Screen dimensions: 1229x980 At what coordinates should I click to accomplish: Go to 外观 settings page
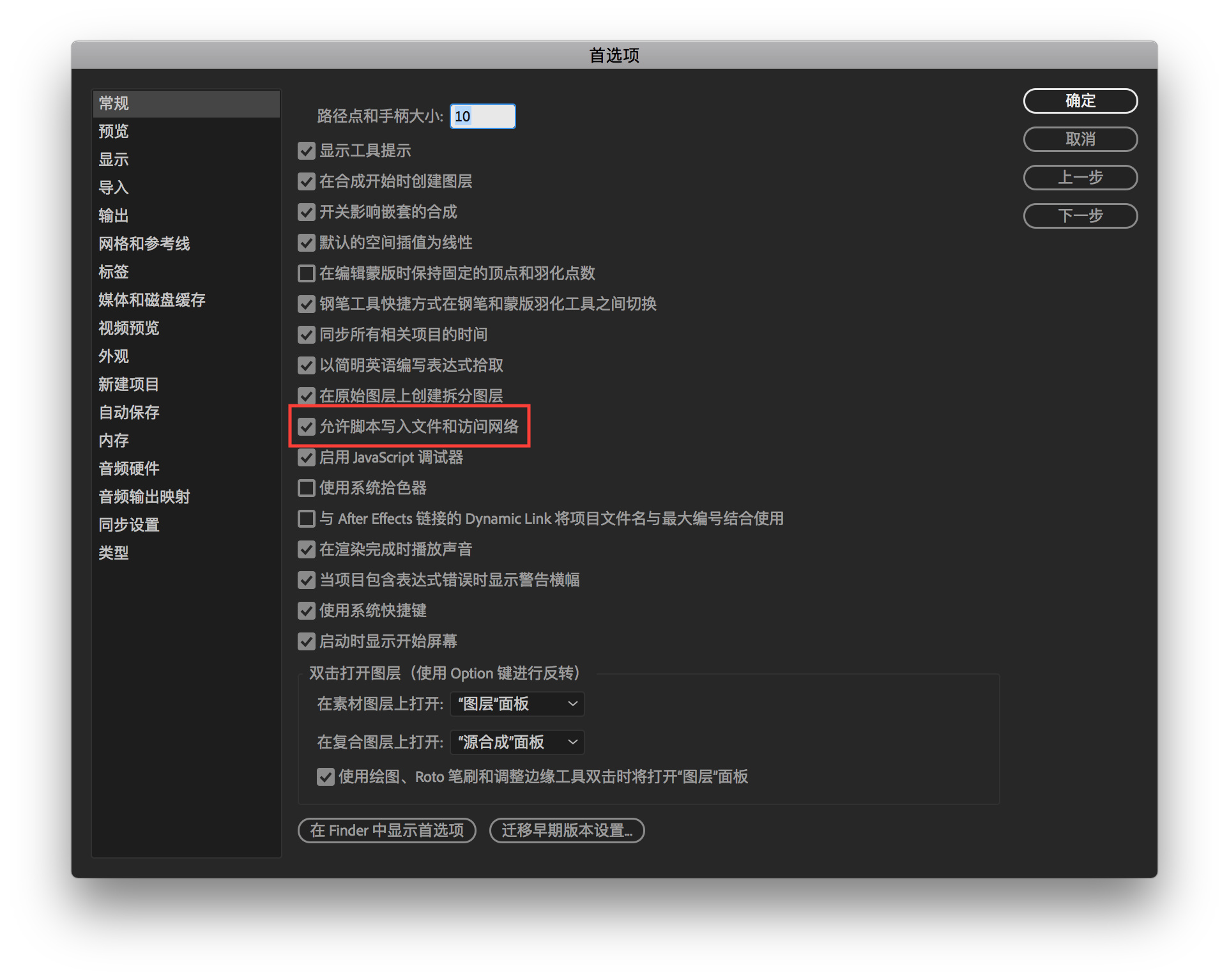click(114, 356)
